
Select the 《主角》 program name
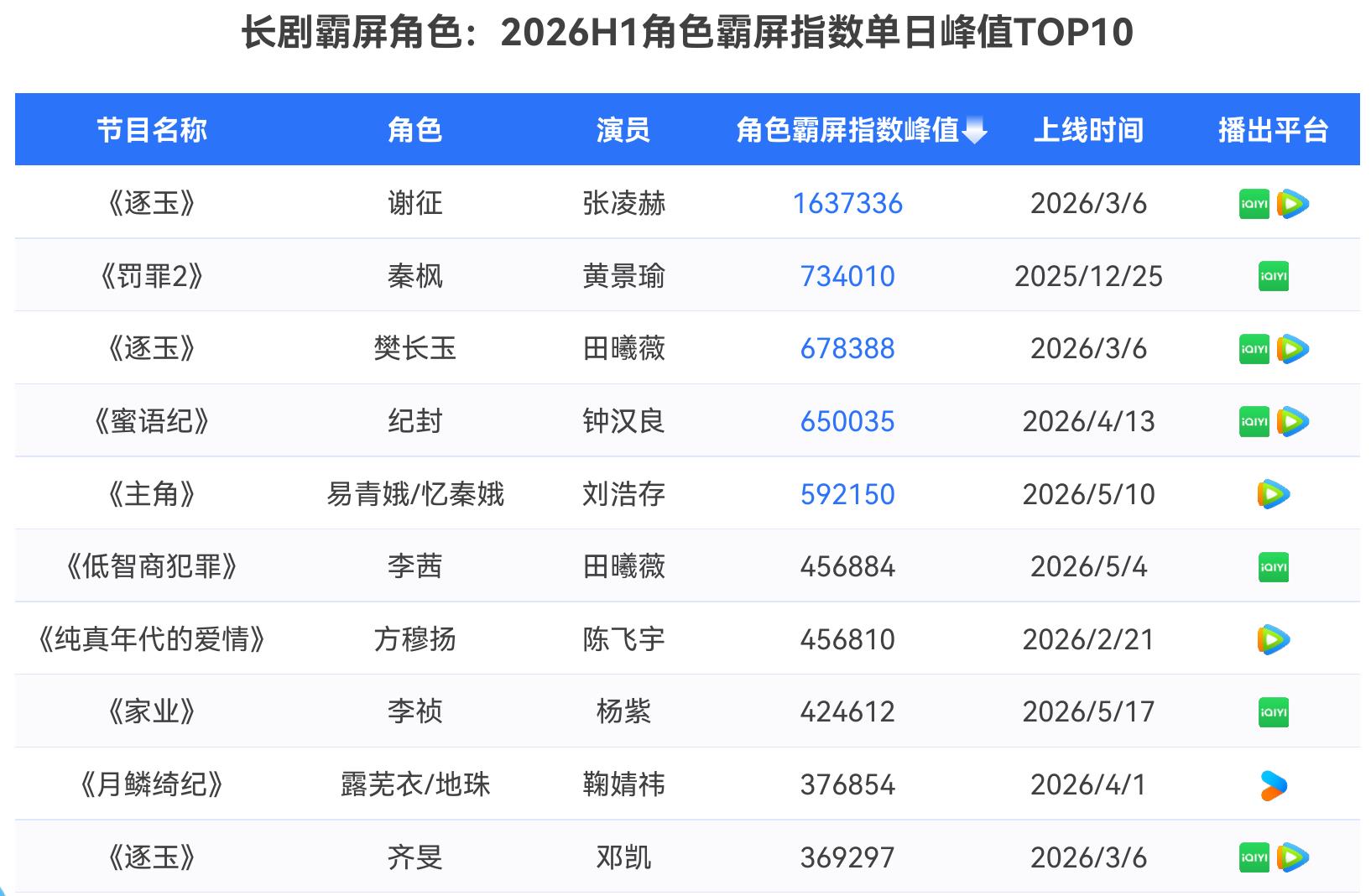coord(152,494)
